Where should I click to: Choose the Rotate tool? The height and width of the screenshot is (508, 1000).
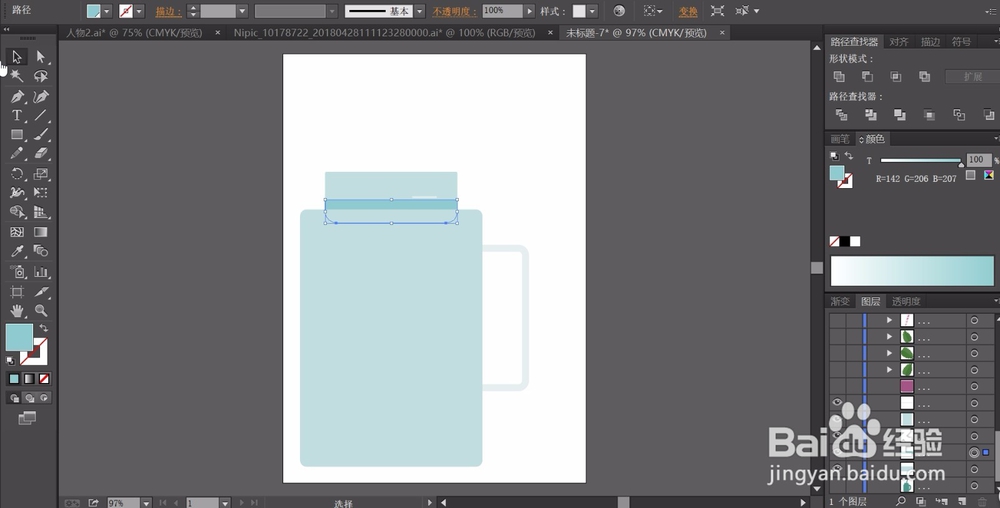coord(17,174)
